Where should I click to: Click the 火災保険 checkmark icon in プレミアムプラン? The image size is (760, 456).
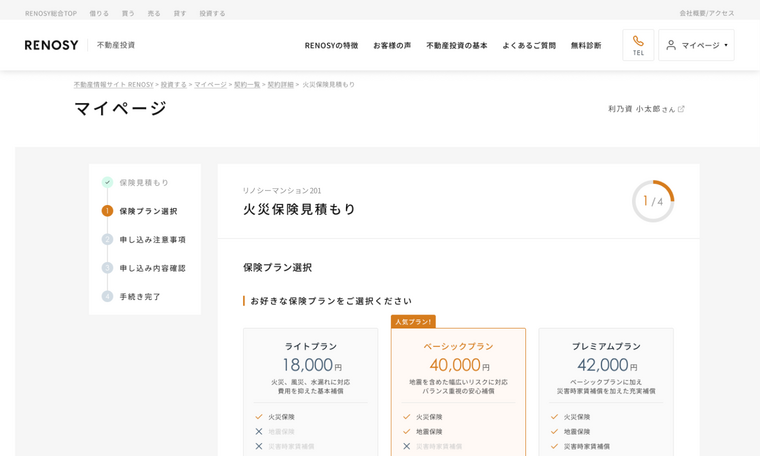pos(554,417)
